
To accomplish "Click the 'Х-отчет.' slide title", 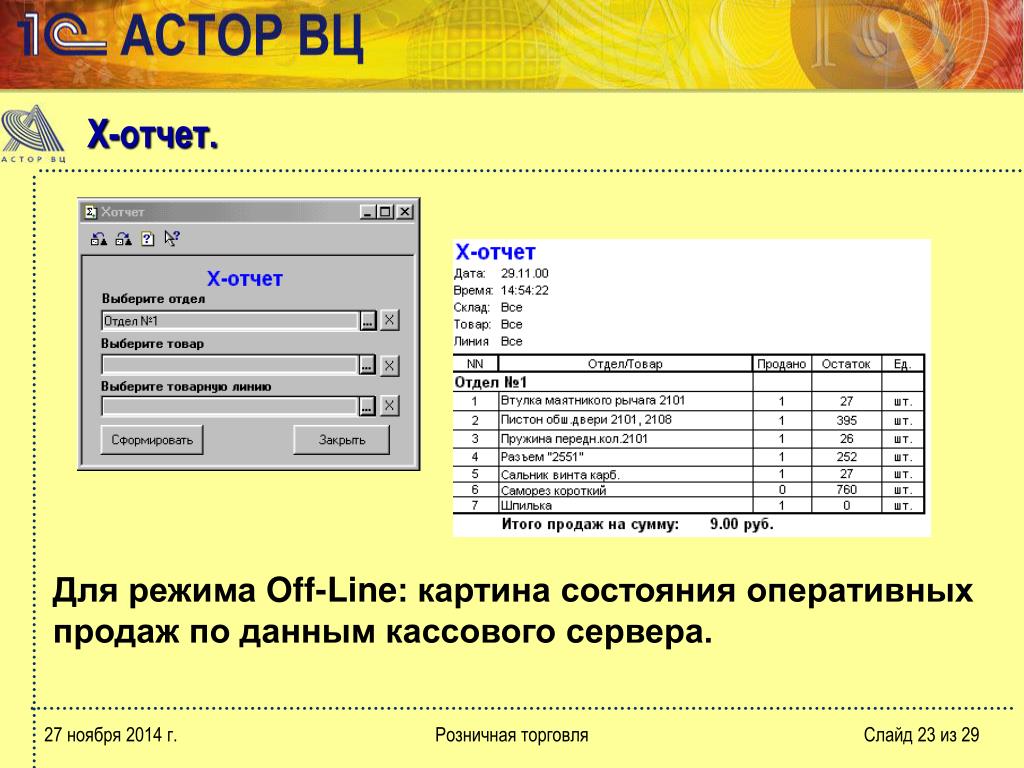I will [153, 135].
